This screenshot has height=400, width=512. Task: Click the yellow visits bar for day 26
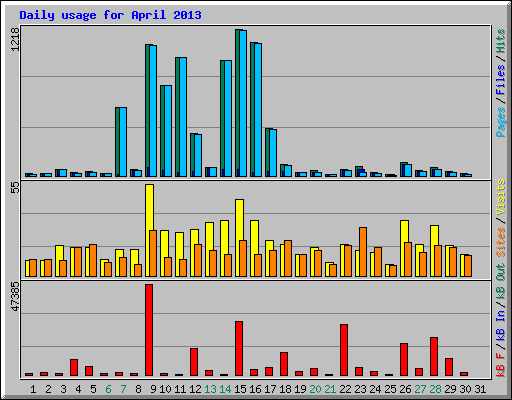(x=404, y=231)
